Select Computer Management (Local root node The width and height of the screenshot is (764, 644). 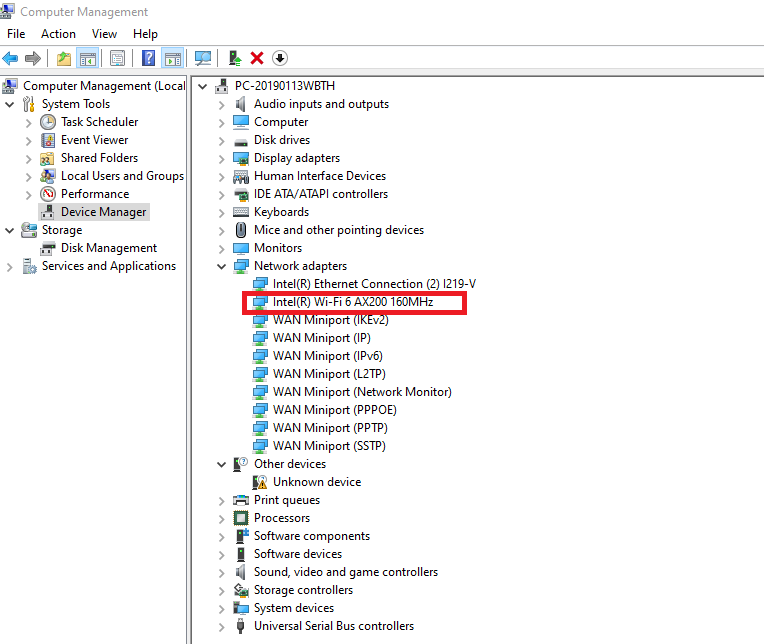point(104,86)
